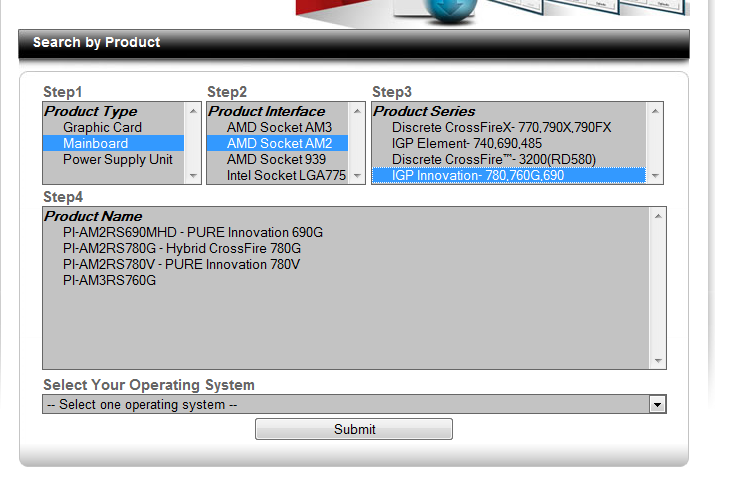The height and width of the screenshot is (496, 731).
Task: Click Product Name list scroll up arrow
Action: coord(658,216)
